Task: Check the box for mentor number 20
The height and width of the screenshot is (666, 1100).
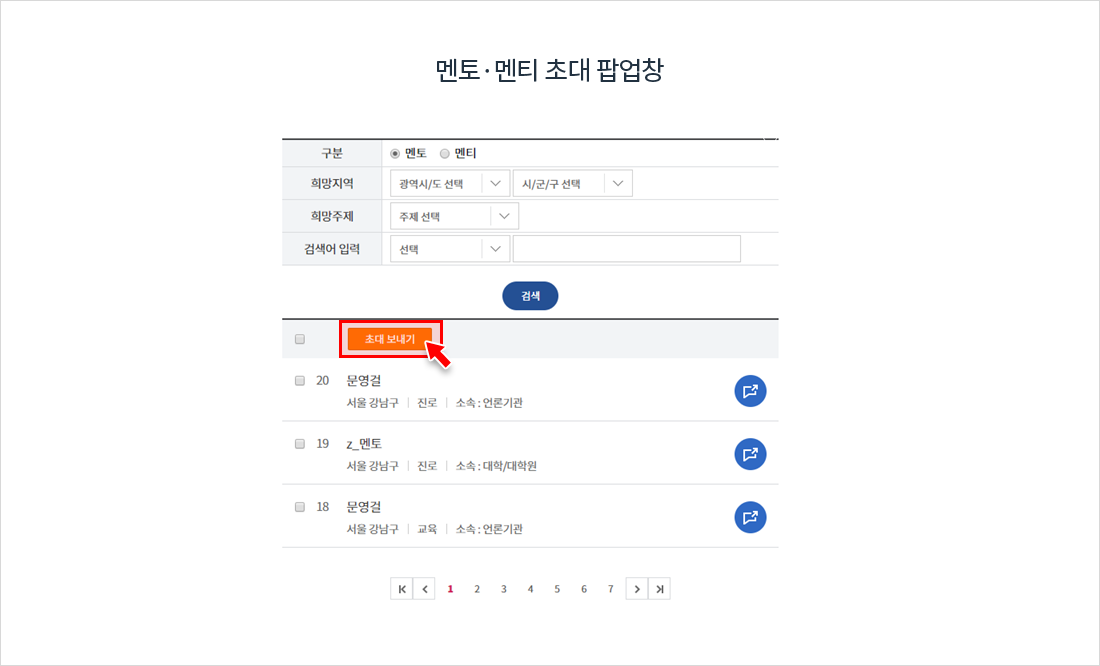Action: click(x=300, y=381)
